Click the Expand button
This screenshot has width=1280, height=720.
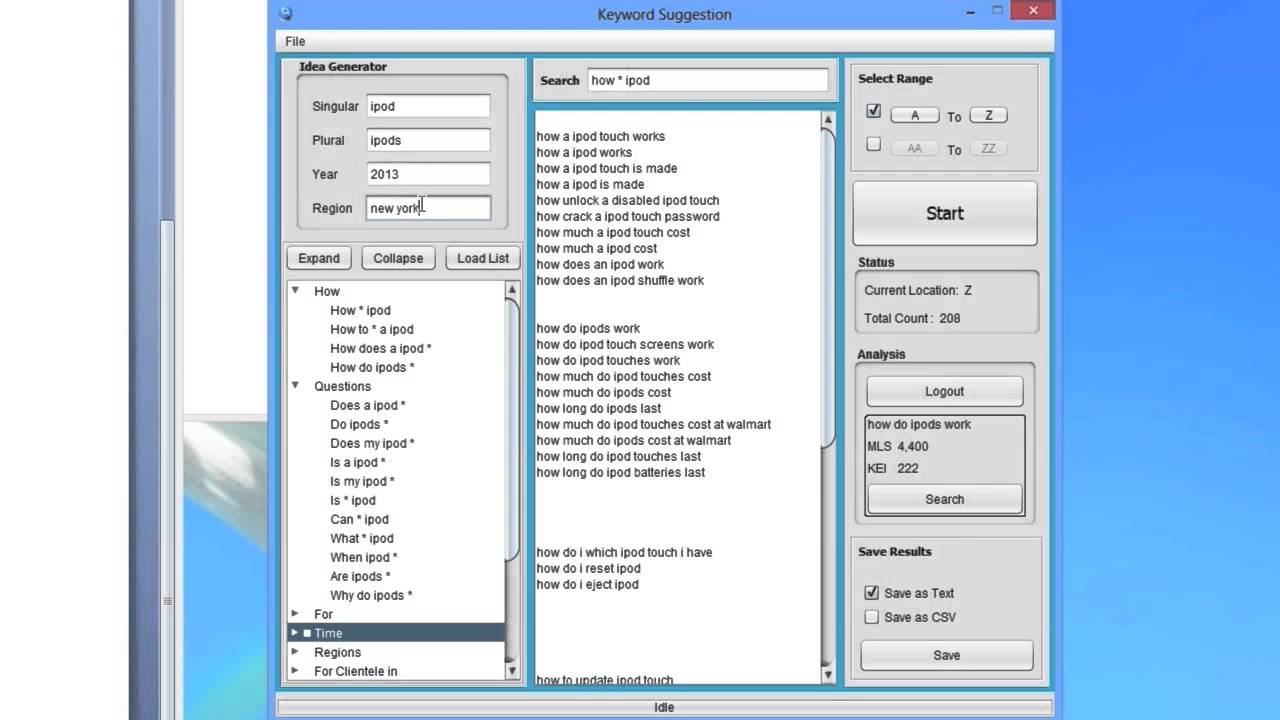coord(319,258)
